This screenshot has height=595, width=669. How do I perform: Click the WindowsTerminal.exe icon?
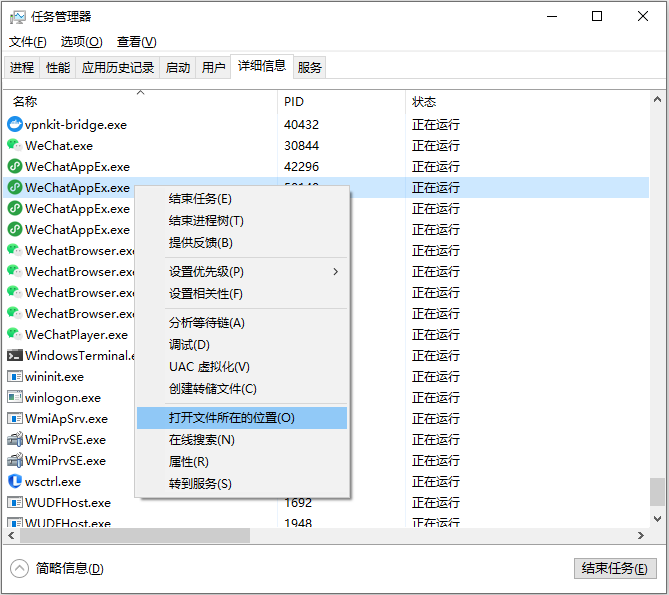point(15,355)
